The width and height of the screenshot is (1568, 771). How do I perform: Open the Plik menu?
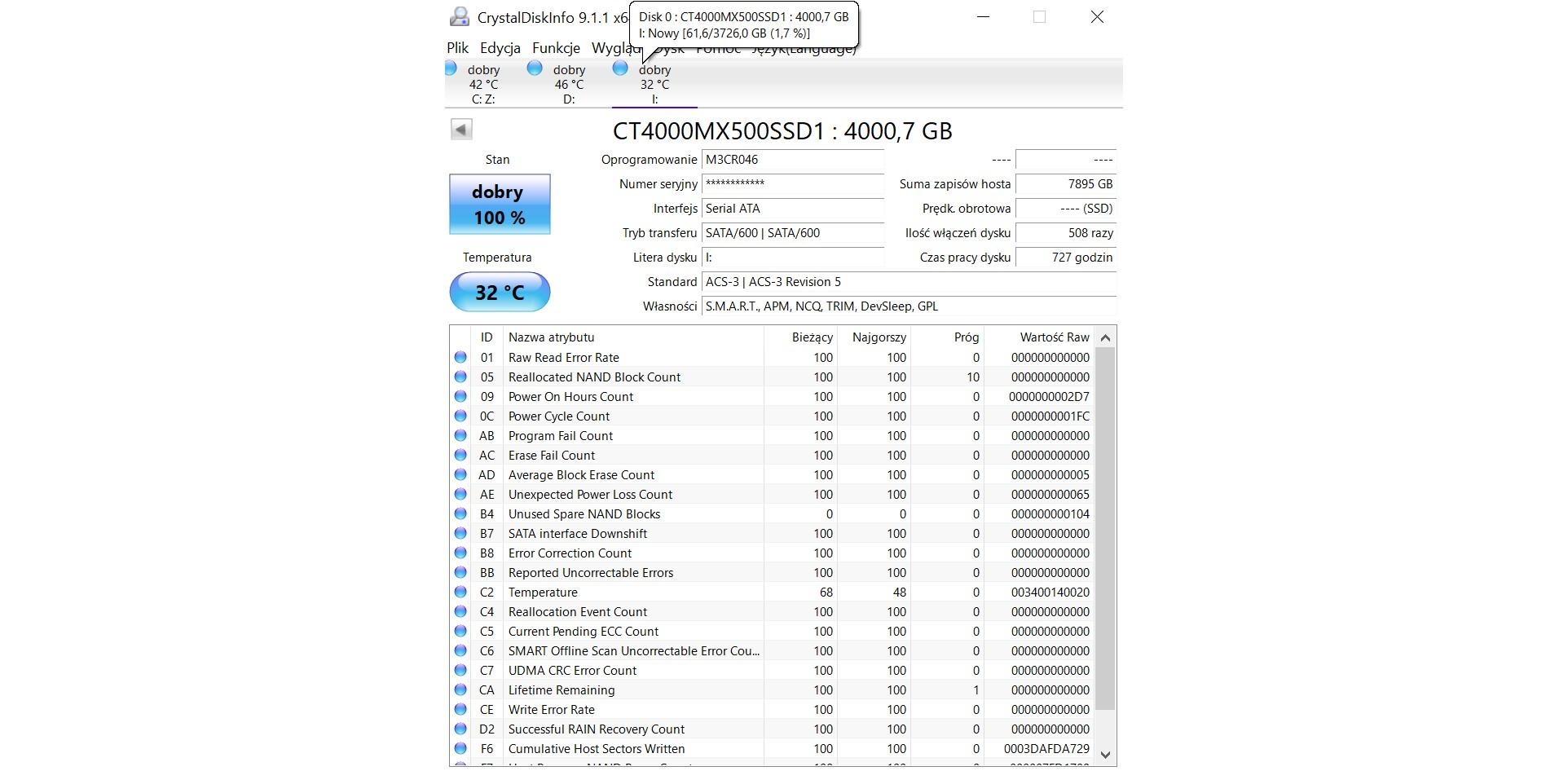[457, 48]
